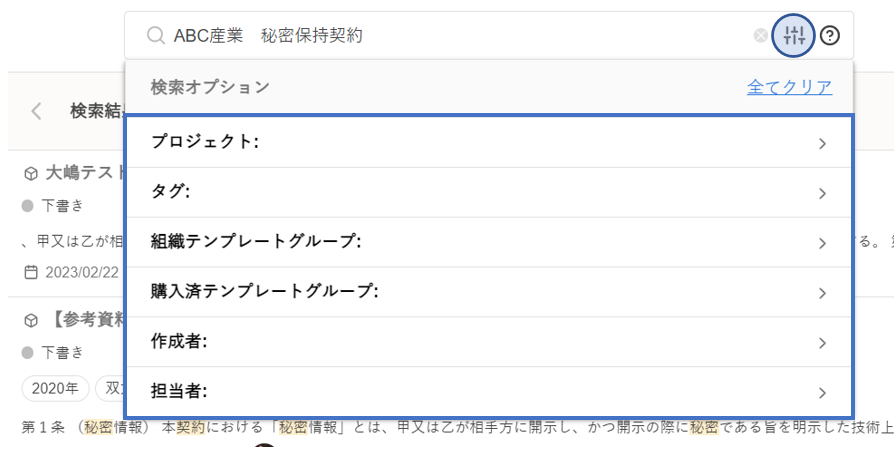
Task: Click the 全てクリア link
Action: [x=789, y=87]
